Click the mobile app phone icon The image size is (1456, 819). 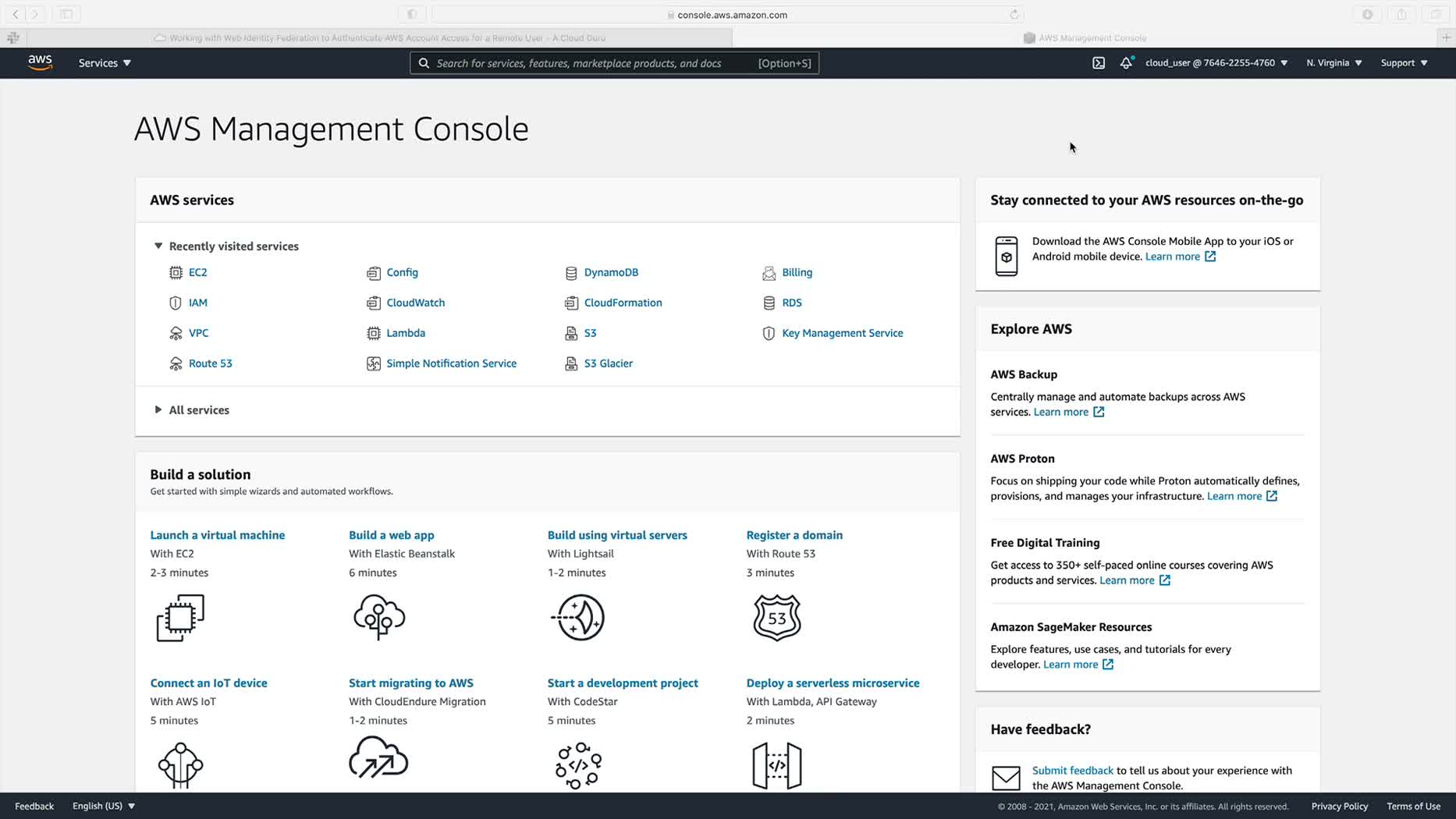(x=1007, y=256)
